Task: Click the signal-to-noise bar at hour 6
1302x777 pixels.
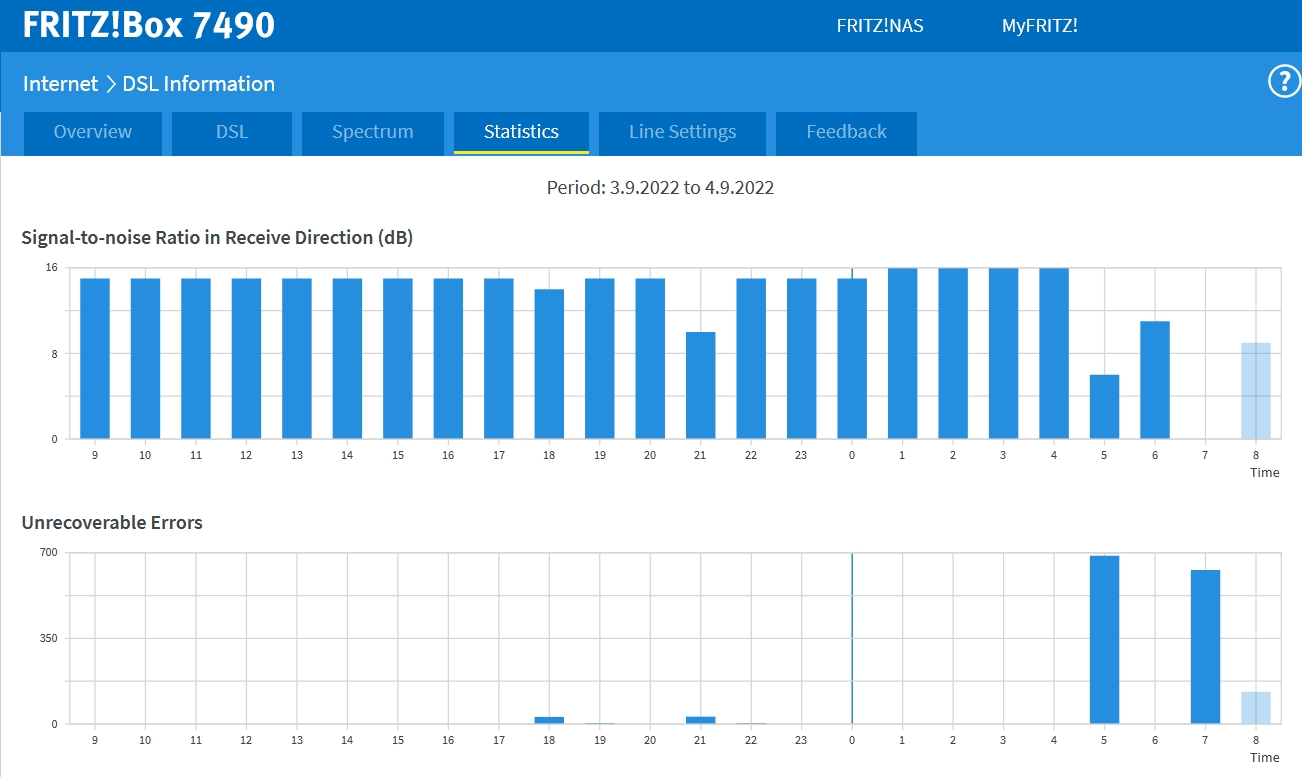Action: pyautogui.click(x=1154, y=380)
